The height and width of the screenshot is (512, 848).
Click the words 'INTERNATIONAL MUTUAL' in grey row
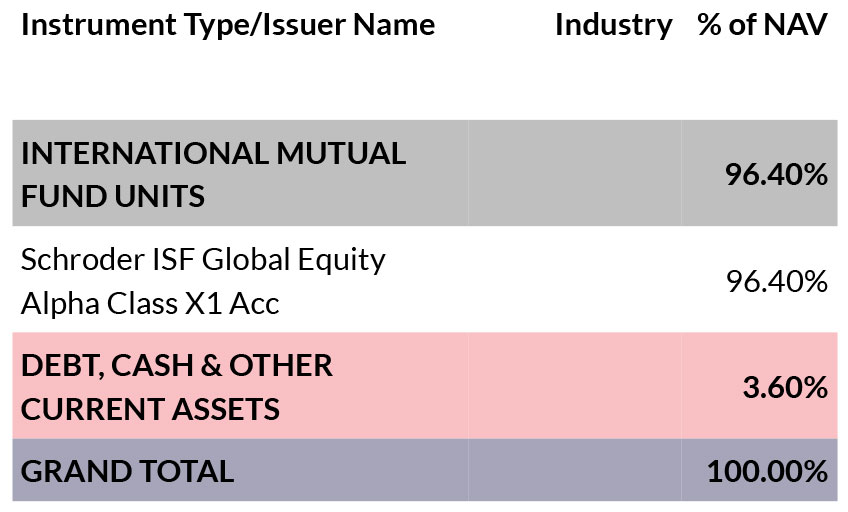point(214,153)
